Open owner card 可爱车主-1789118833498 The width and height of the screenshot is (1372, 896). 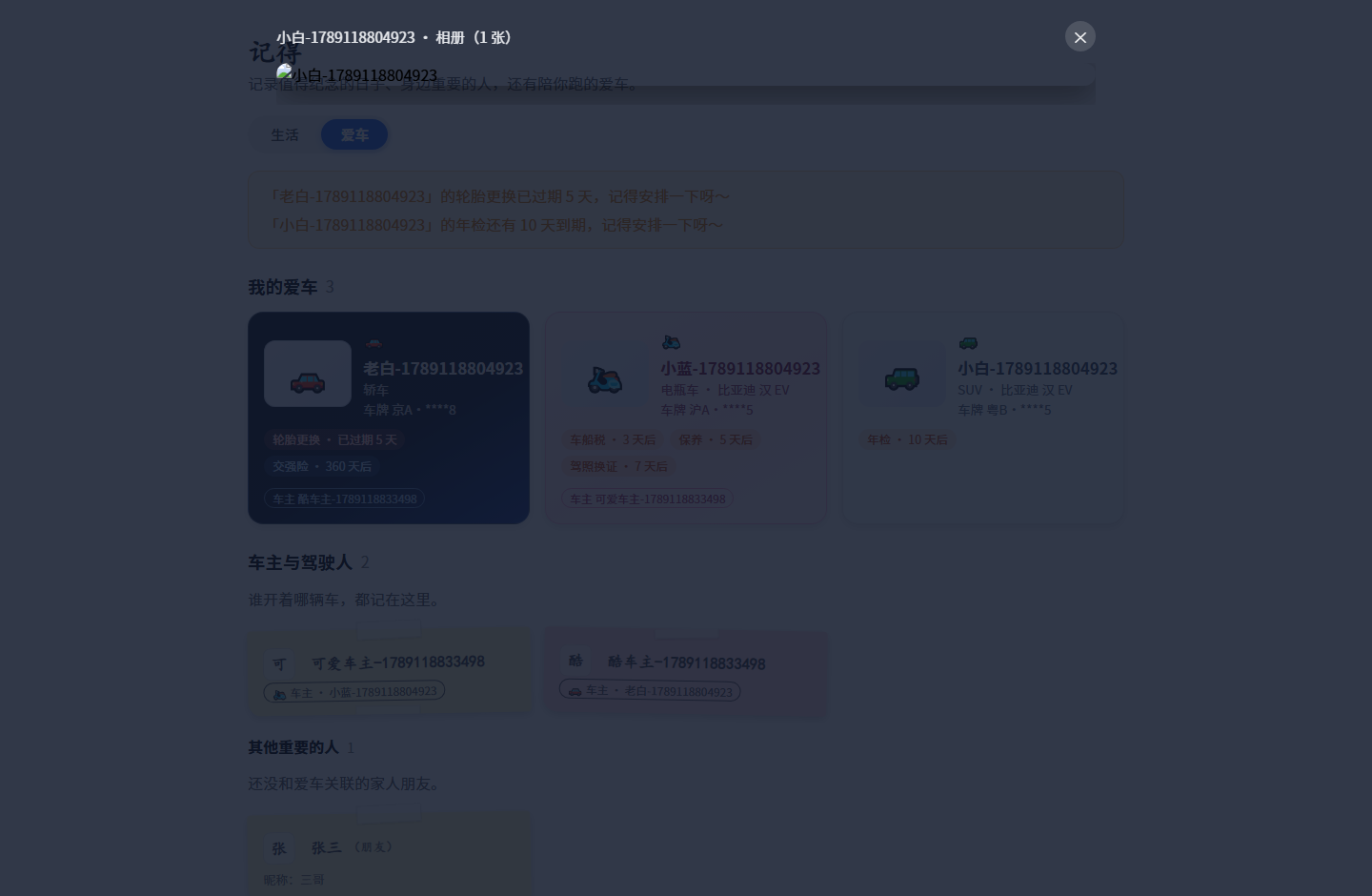[x=391, y=671]
